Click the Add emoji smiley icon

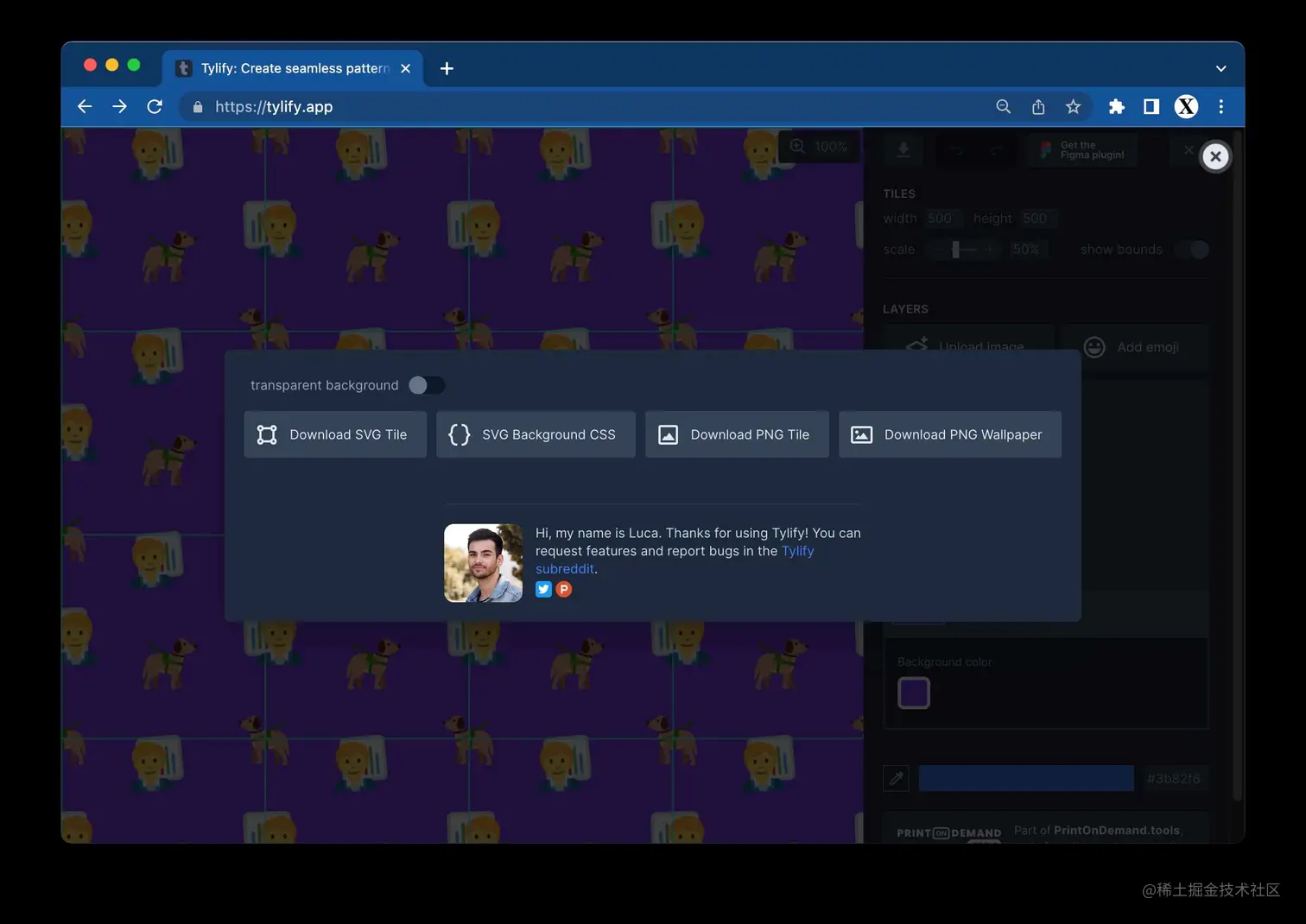pyautogui.click(x=1094, y=346)
